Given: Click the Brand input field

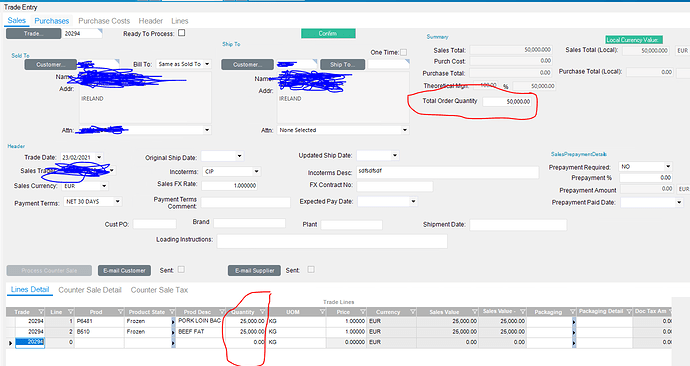Looking at the screenshot, I should pyautogui.click(x=250, y=223).
